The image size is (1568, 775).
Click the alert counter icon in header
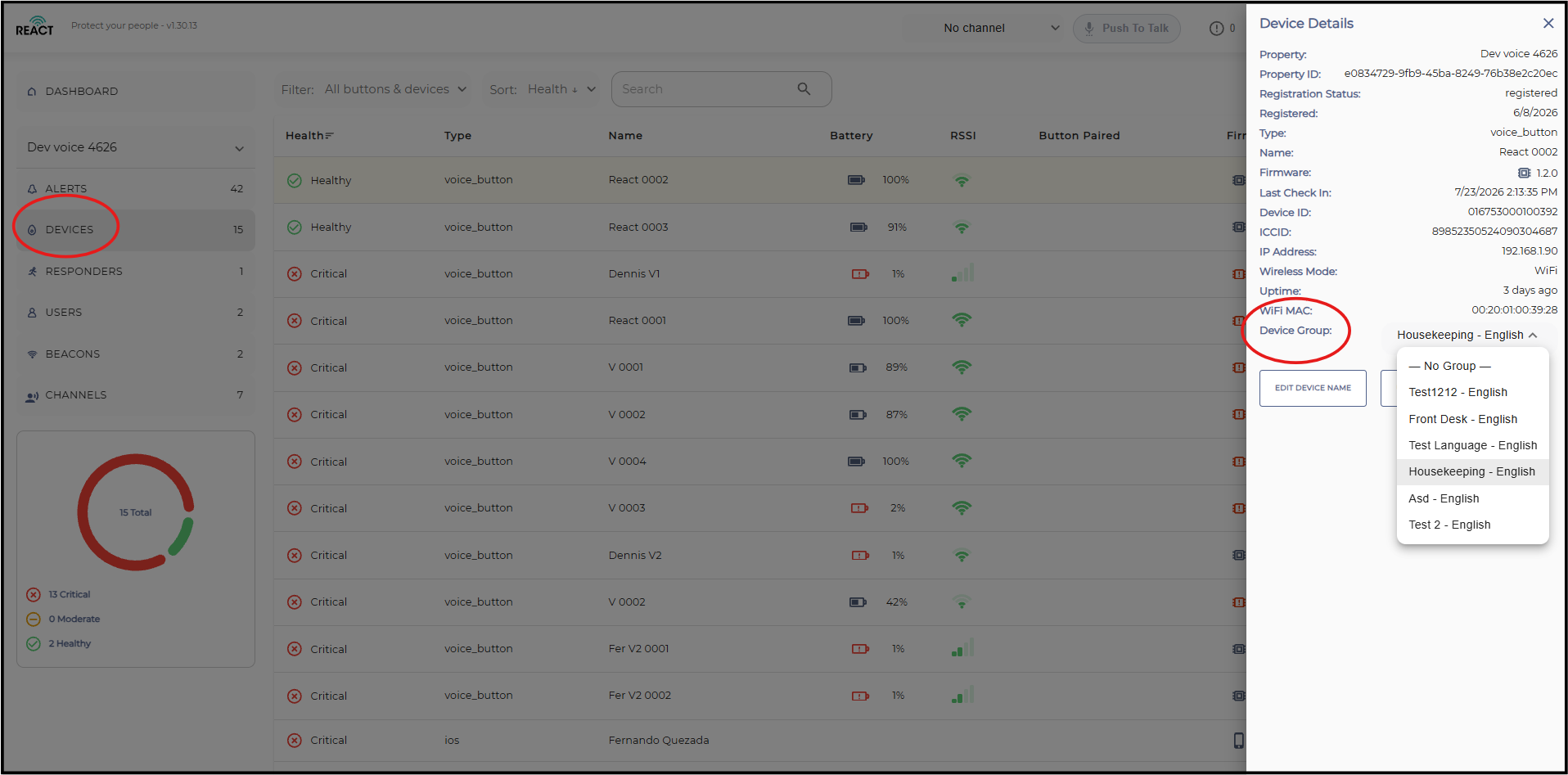pyautogui.click(x=1217, y=28)
